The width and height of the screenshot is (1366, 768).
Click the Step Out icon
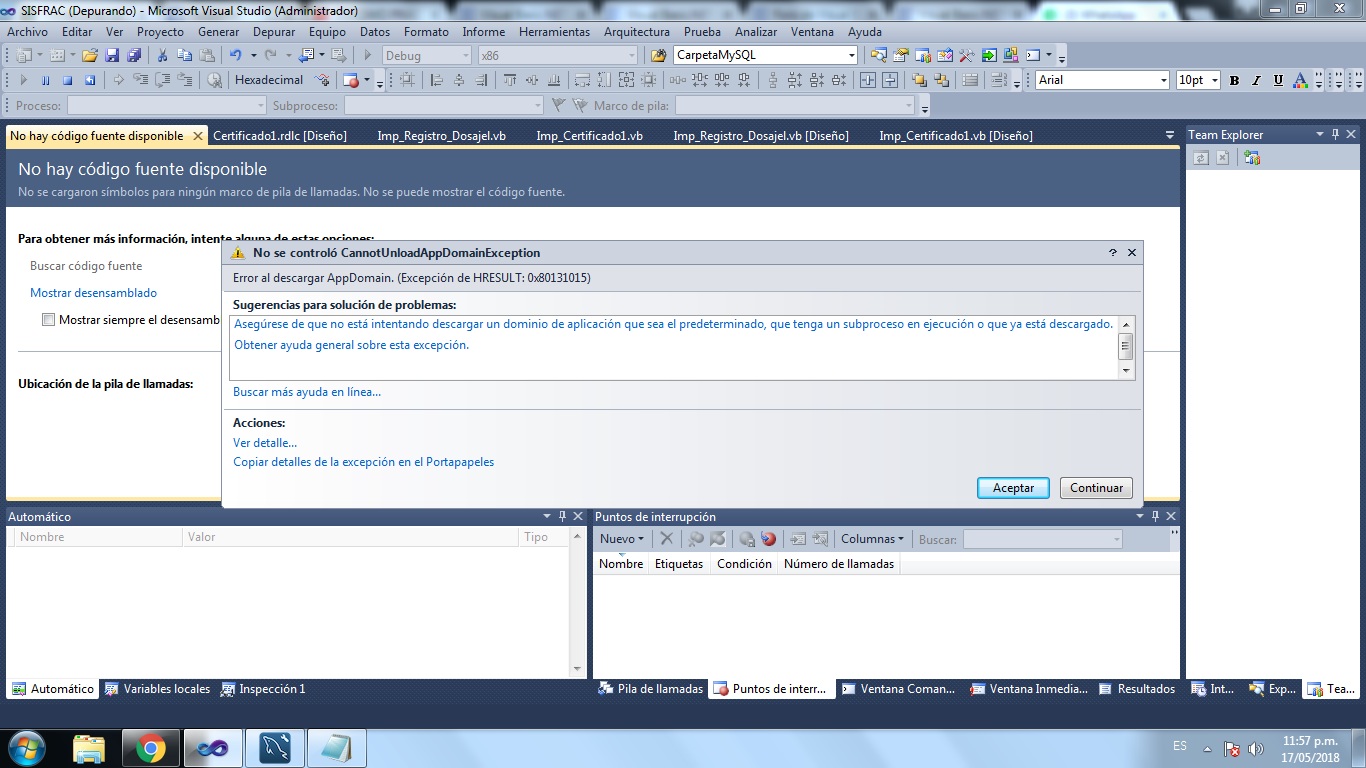(185, 80)
